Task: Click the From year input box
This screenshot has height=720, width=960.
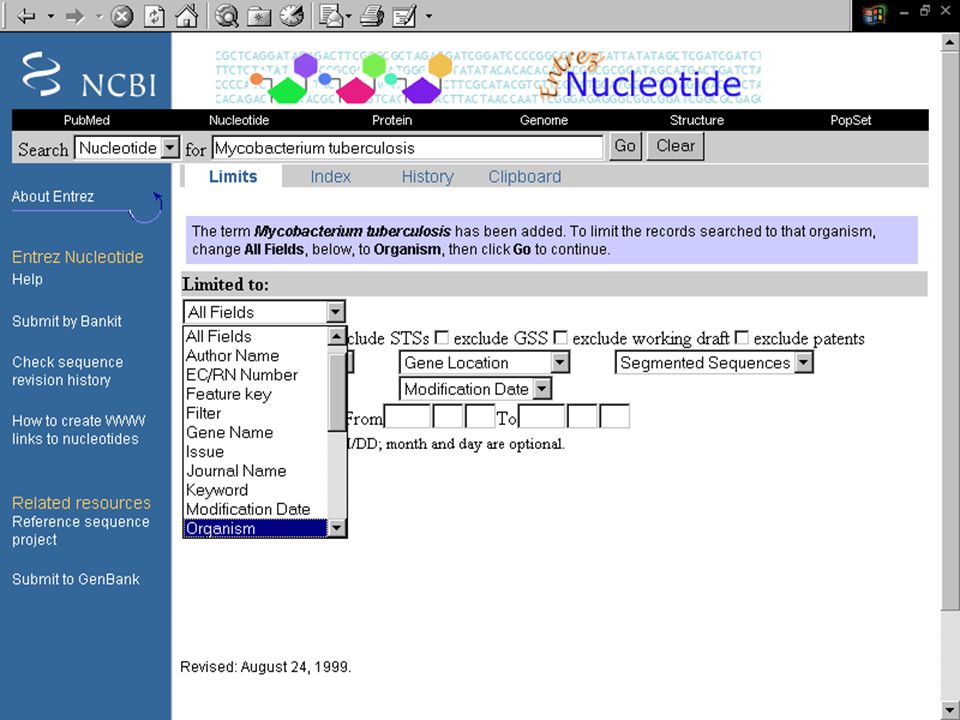Action: pos(407,417)
